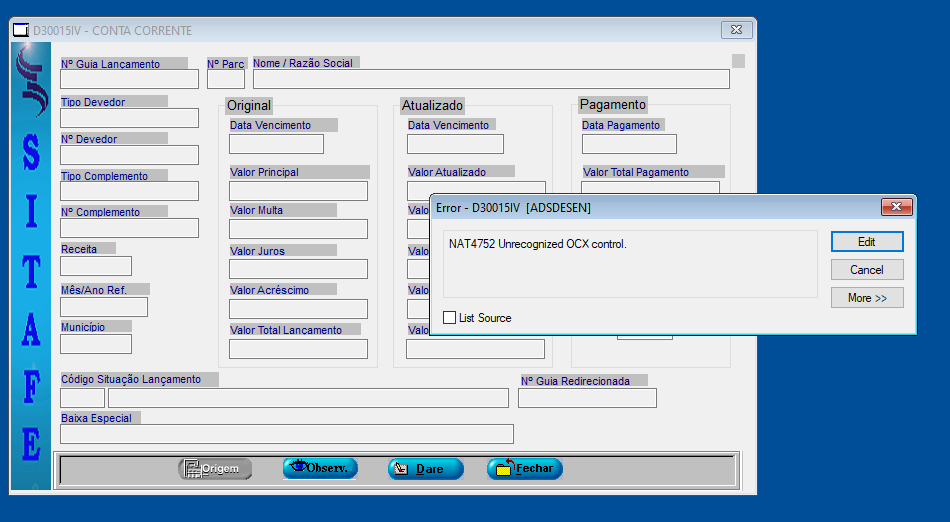950x522 pixels.
Task: Focus the Original Data Vencimento field
Action: click(x=277, y=144)
